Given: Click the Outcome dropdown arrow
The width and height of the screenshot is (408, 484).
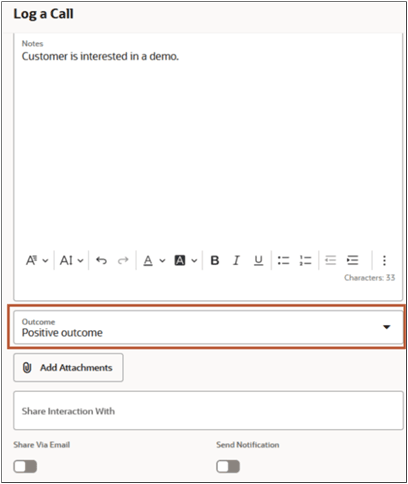Looking at the screenshot, I should [x=387, y=327].
